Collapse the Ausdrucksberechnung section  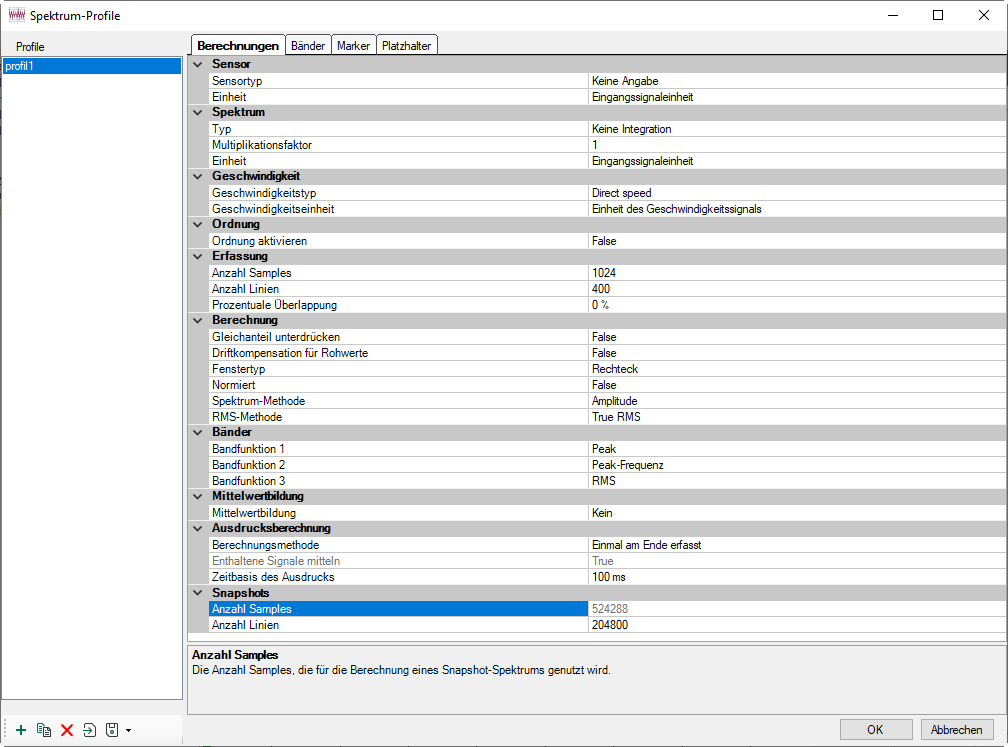click(198, 528)
